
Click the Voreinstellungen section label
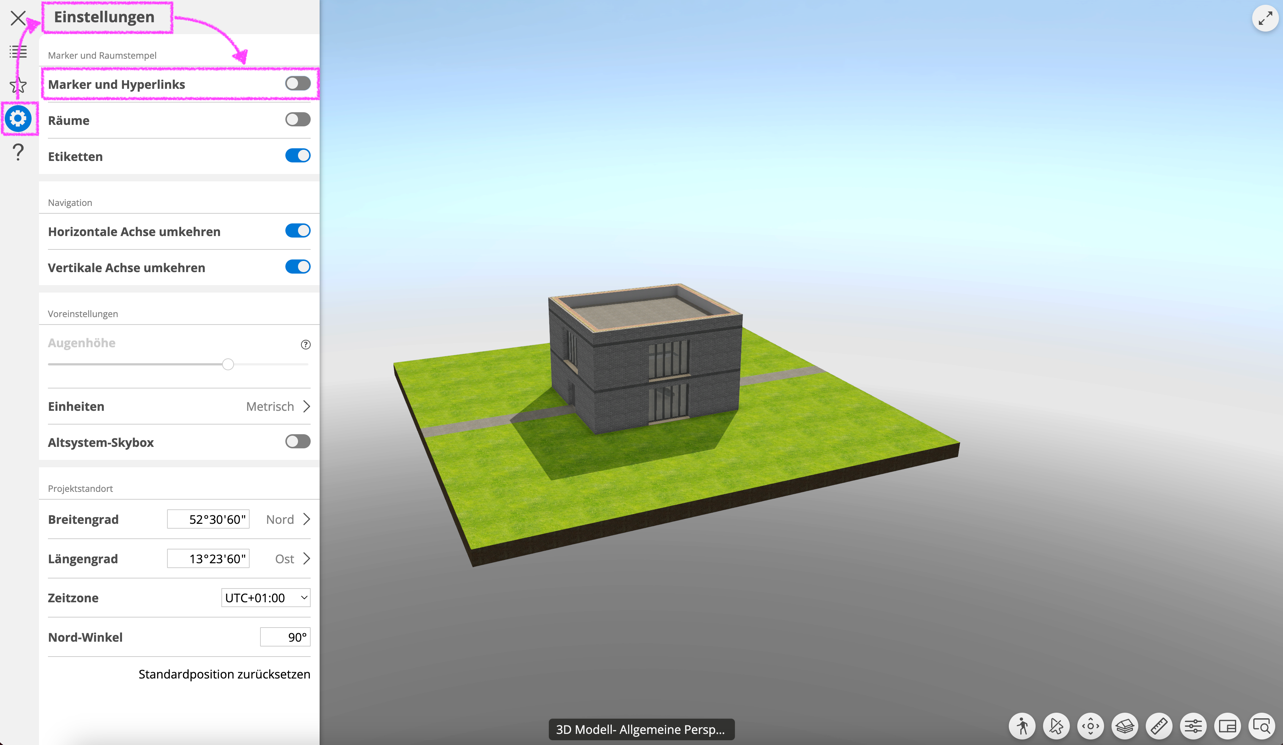(x=83, y=313)
